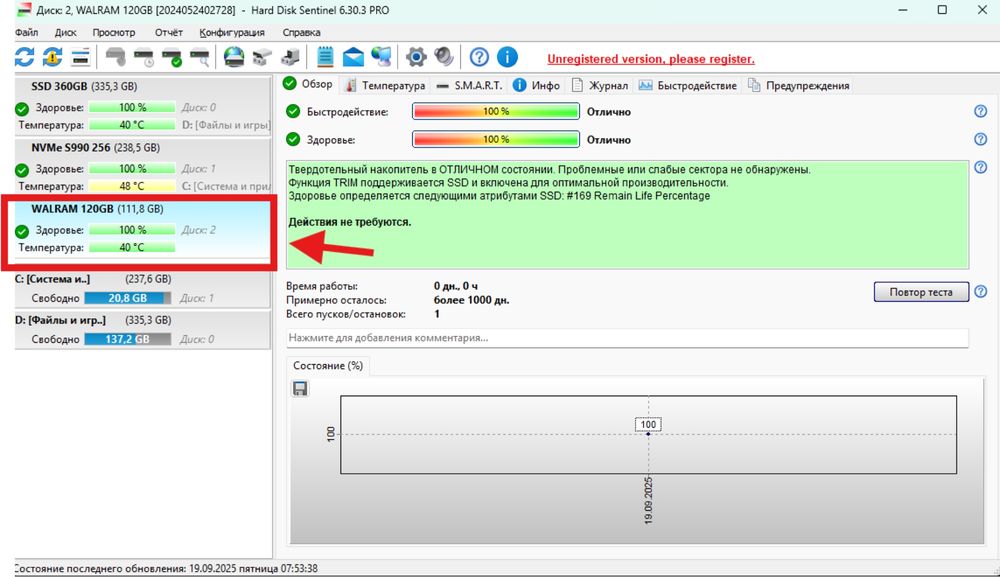Viewport: 1000px width, 577px height.
Task: Switch to the S.M.A.R.T. tab
Action: coord(469,85)
